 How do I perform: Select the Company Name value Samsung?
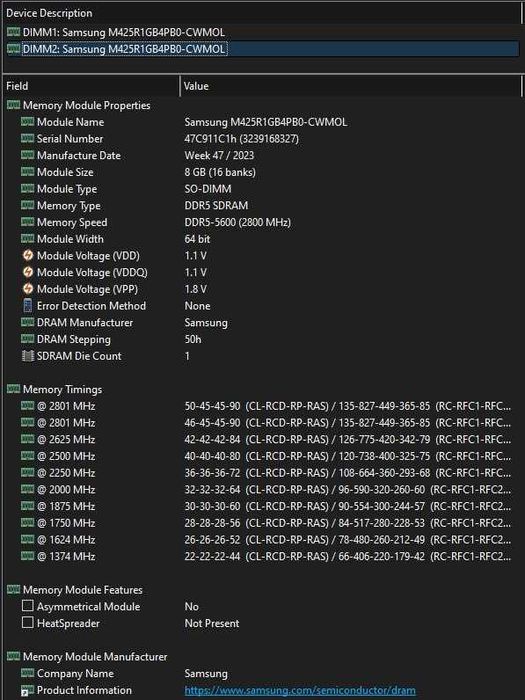point(206,673)
